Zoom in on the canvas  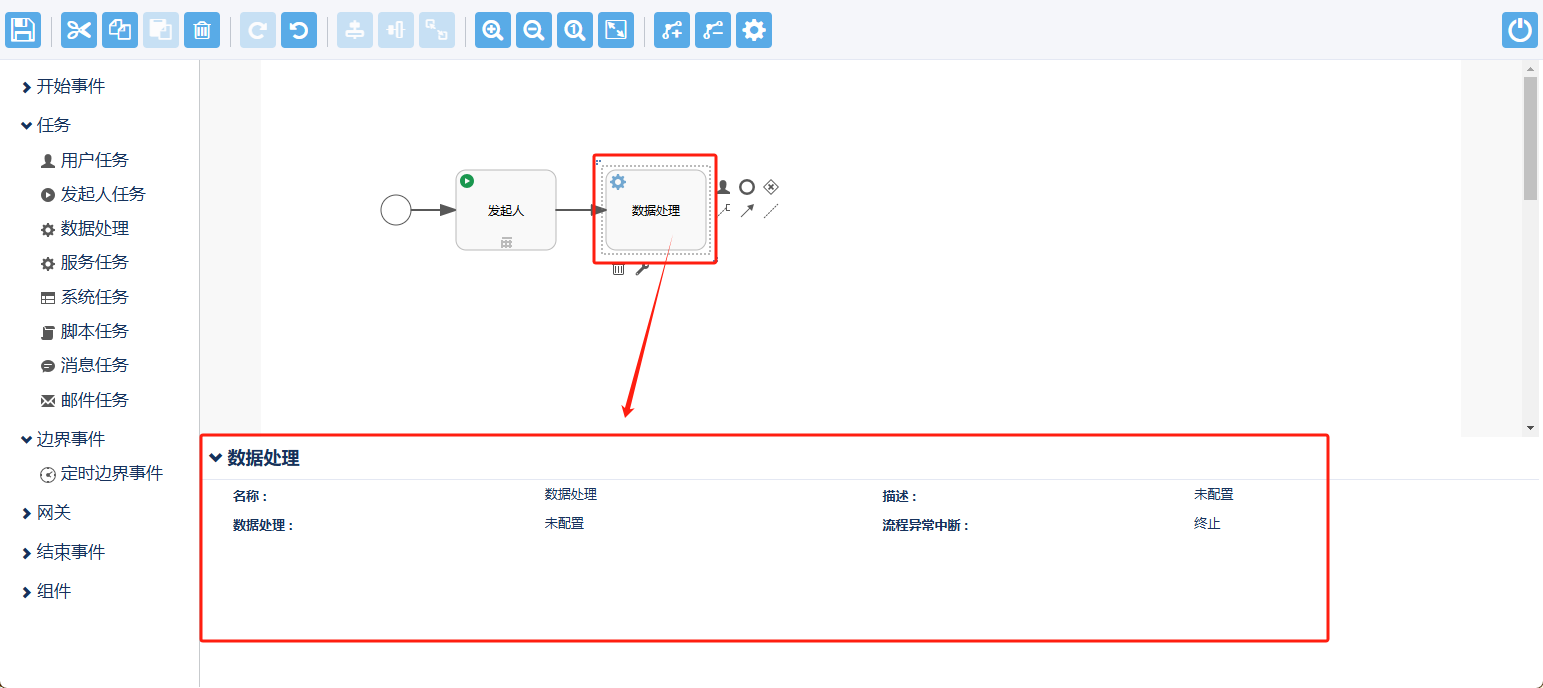(493, 30)
